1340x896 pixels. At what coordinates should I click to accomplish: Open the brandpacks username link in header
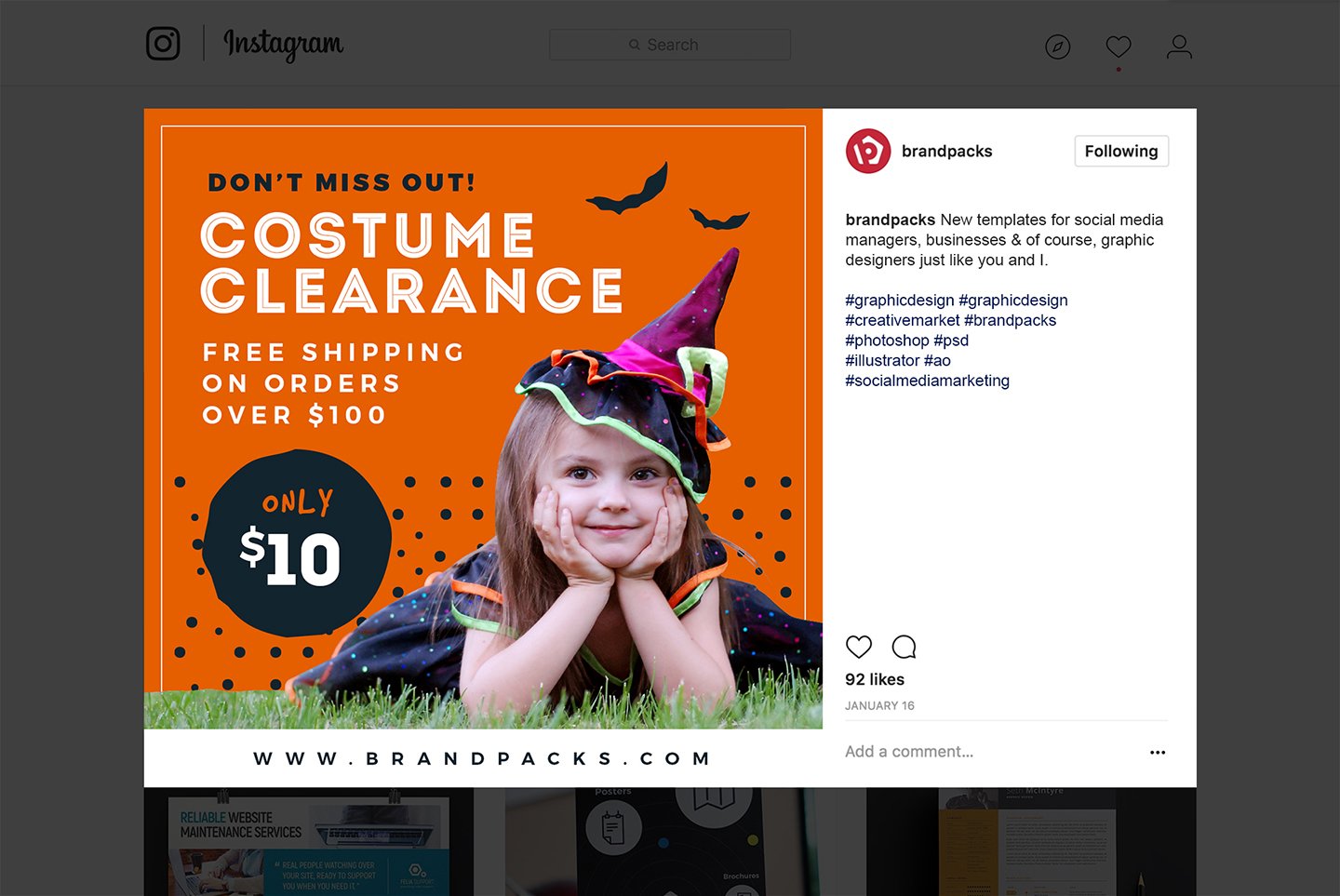tap(946, 151)
